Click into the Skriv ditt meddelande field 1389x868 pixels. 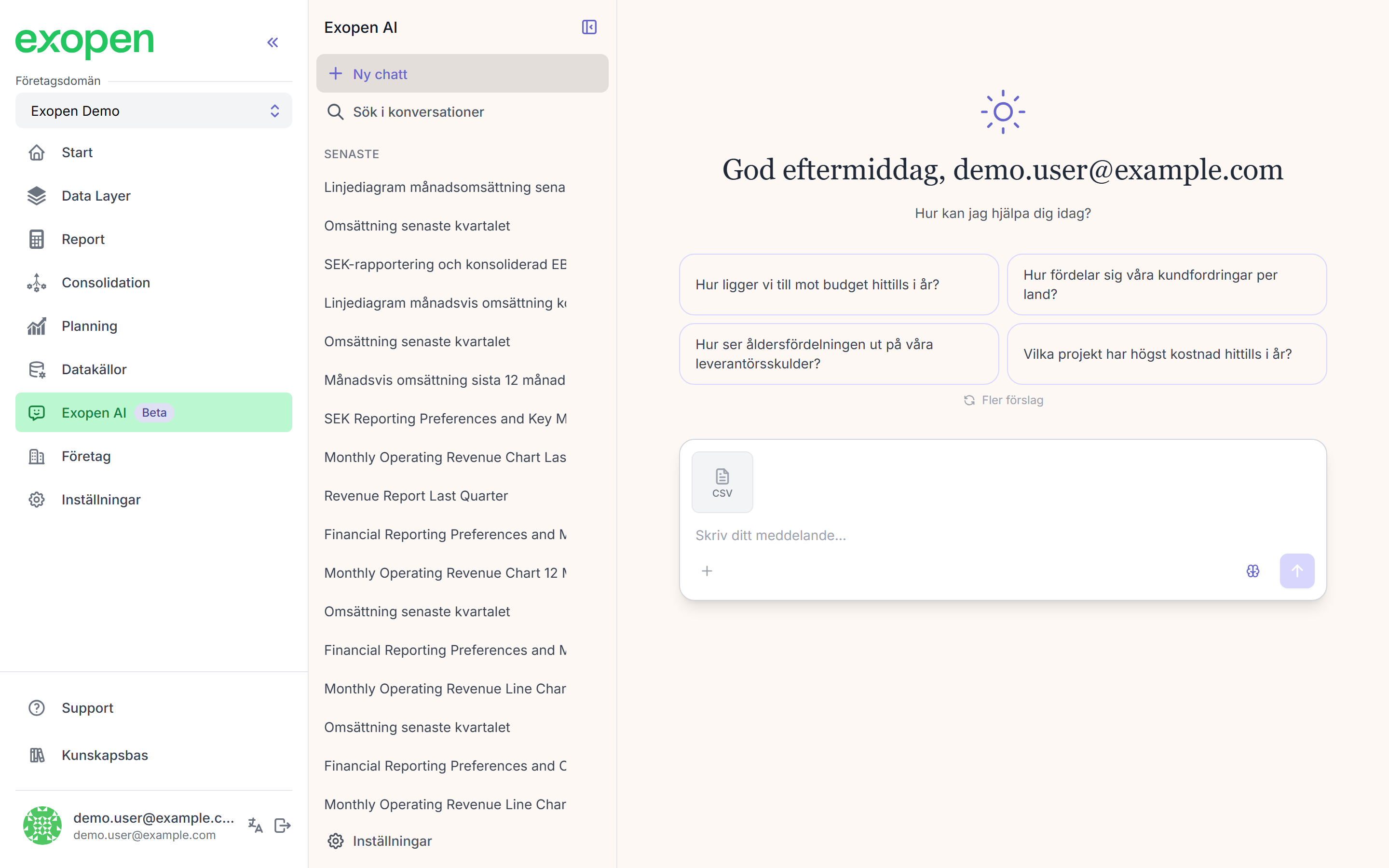pyautogui.click(x=1002, y=535)
